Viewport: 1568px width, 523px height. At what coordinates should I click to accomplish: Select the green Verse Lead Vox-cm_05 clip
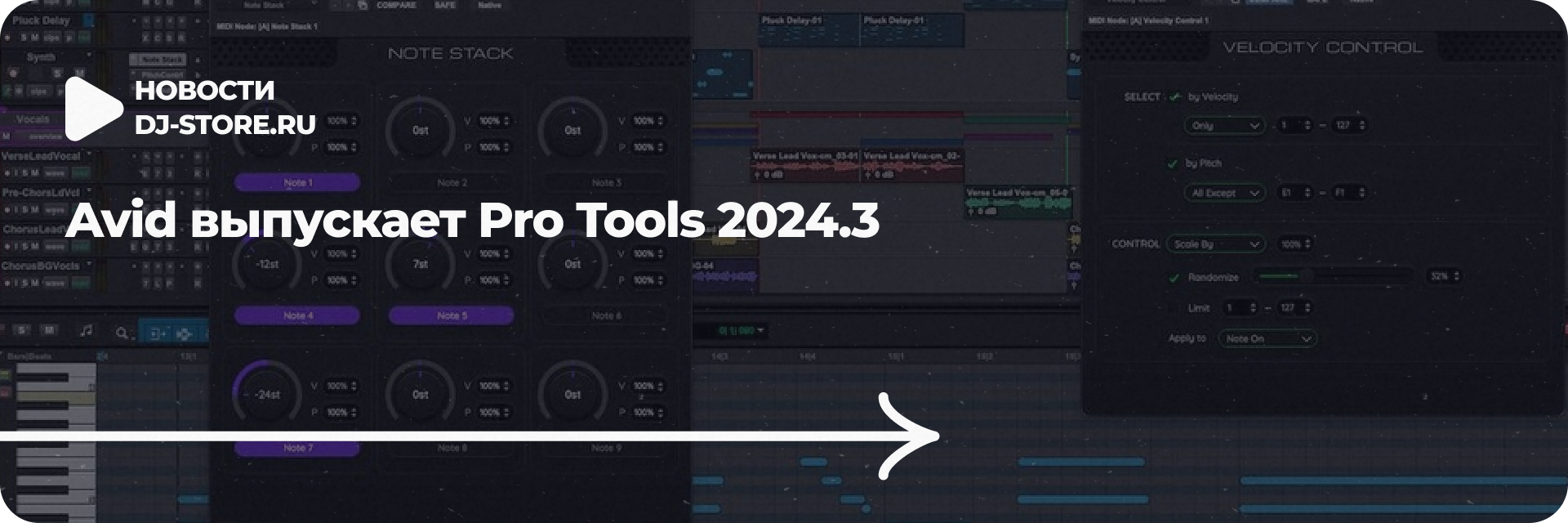(1018, 203)
